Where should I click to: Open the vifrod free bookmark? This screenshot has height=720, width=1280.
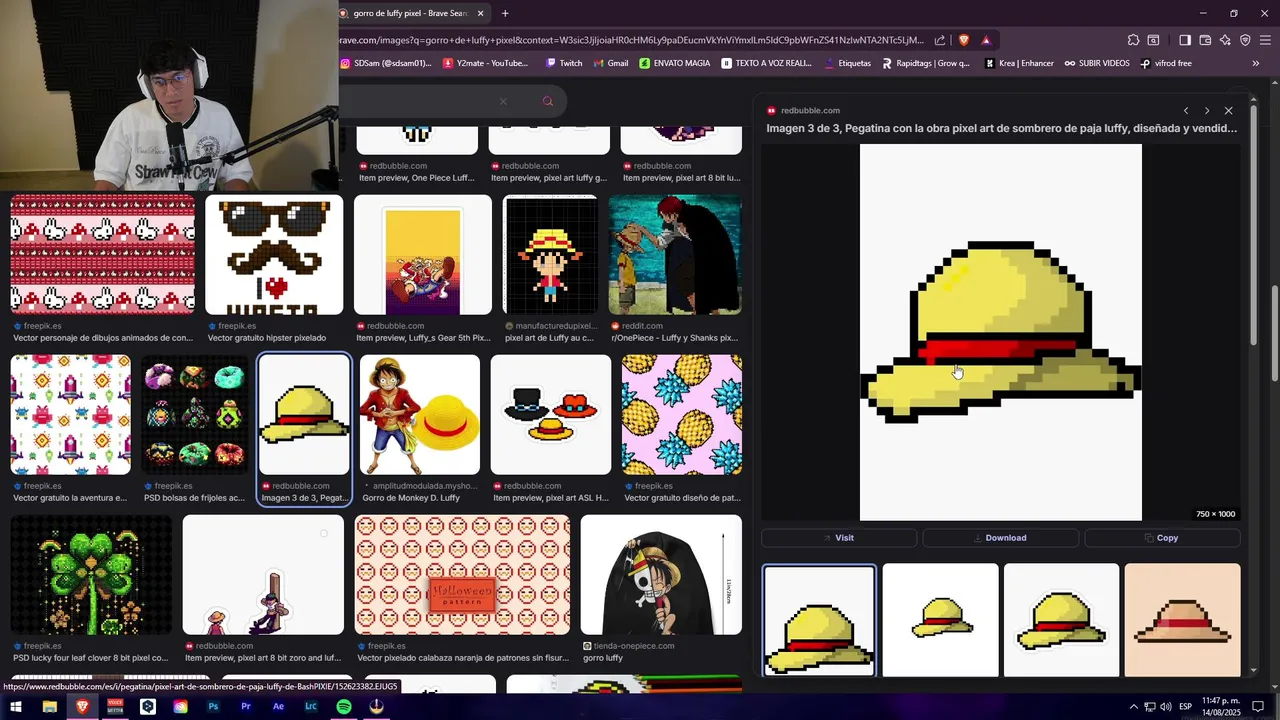click(1166, 63)
